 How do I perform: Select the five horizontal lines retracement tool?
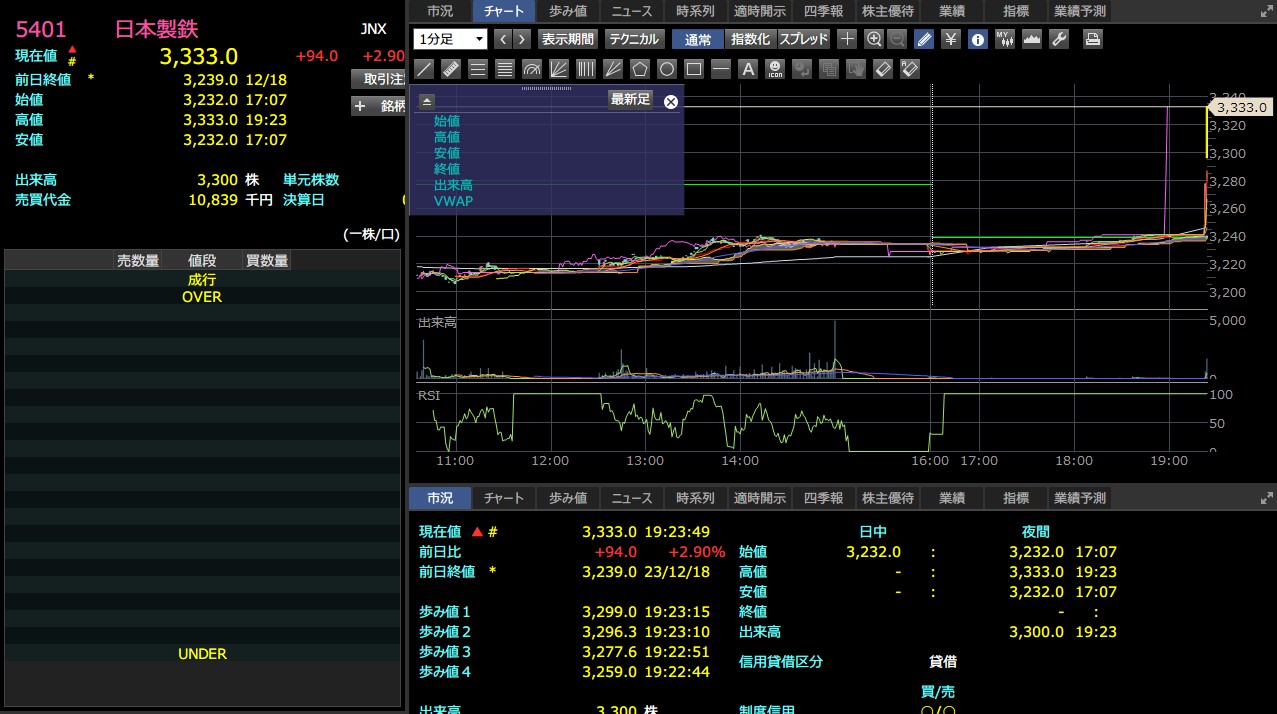505,69
